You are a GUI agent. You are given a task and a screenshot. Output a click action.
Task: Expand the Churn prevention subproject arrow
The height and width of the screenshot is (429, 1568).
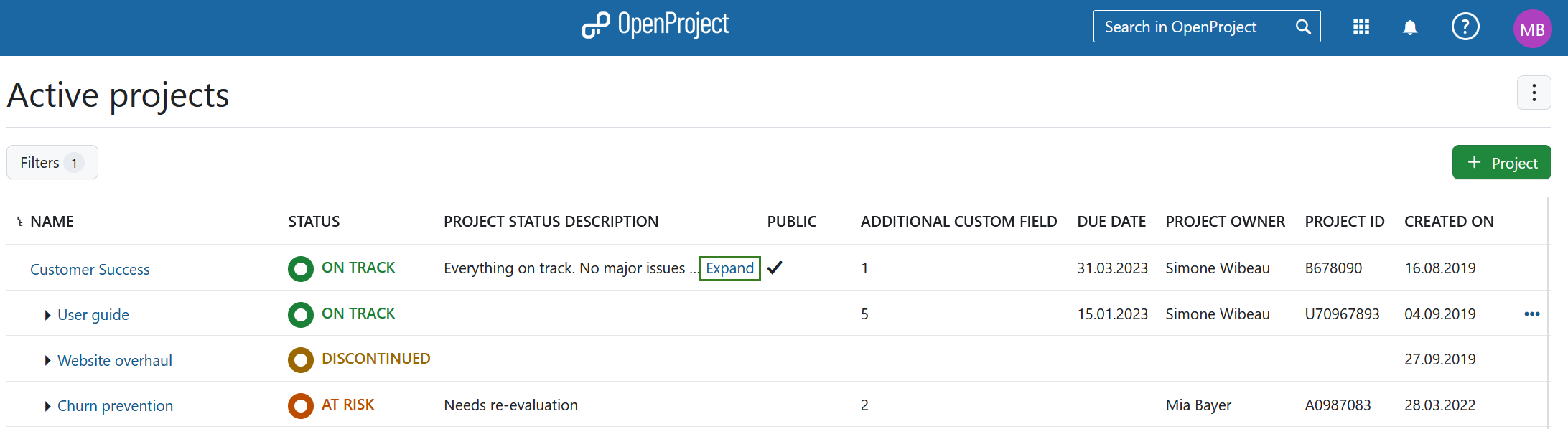pyautogui.click(x=47, y=406)
